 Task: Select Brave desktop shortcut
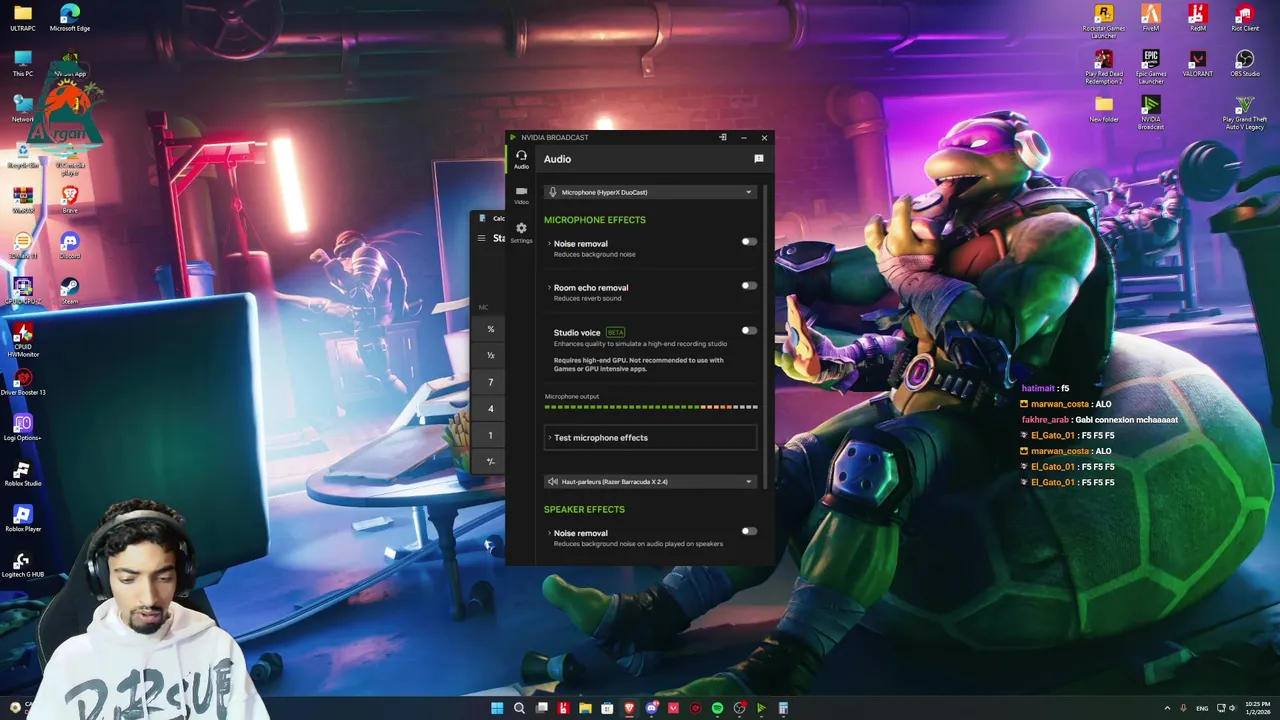pyautogui.click(x=70, y=199)
